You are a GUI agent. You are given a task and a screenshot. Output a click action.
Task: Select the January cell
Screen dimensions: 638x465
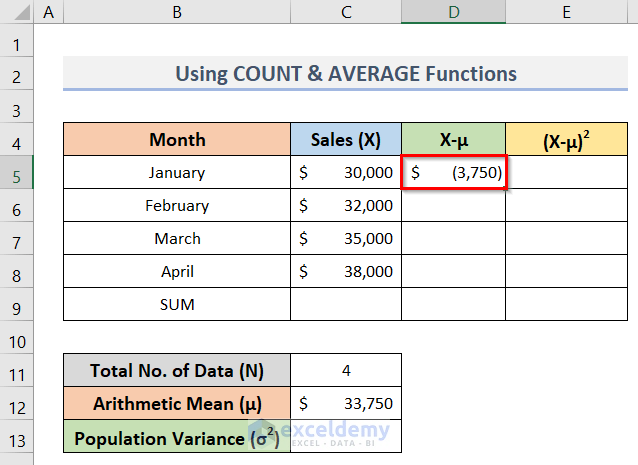177,172
